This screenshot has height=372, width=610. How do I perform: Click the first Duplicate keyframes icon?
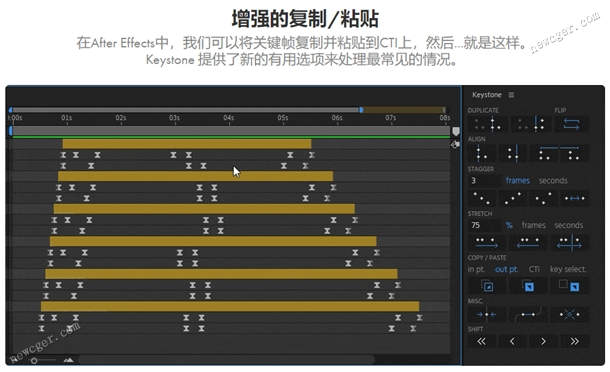coord(487,124)
